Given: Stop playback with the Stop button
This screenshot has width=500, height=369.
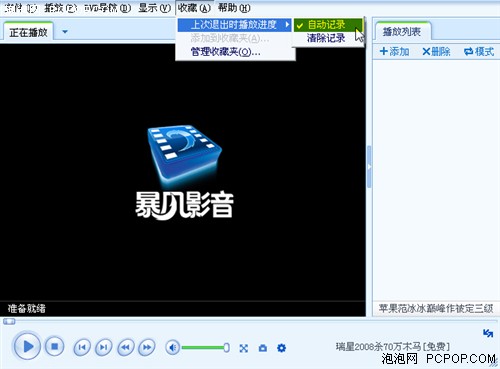Looking at the screenshot, I should pyautogui.click(x=55, y=347).
